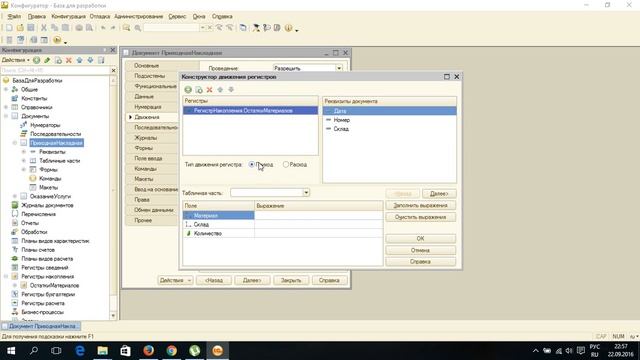Image resolution: width=640 pixels, height=360 pixels.
Task: Click the Paste clipboard toolbar icon
Action: (65, 28)
